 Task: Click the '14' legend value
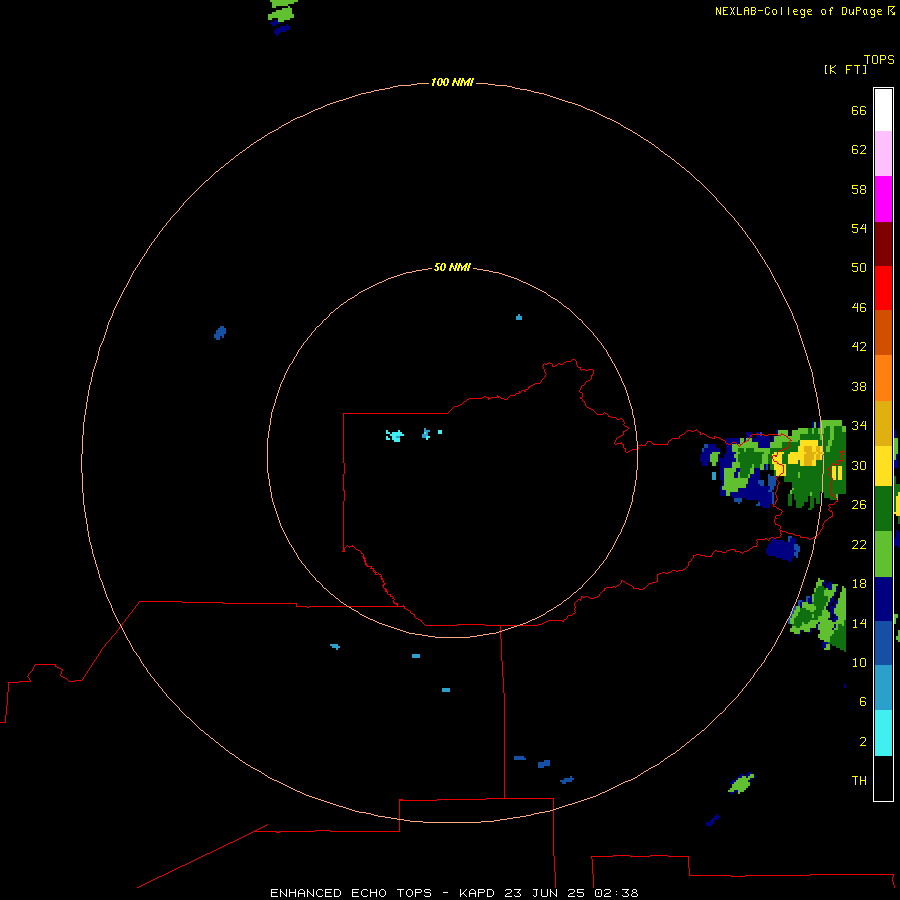(x=859, y=623)
